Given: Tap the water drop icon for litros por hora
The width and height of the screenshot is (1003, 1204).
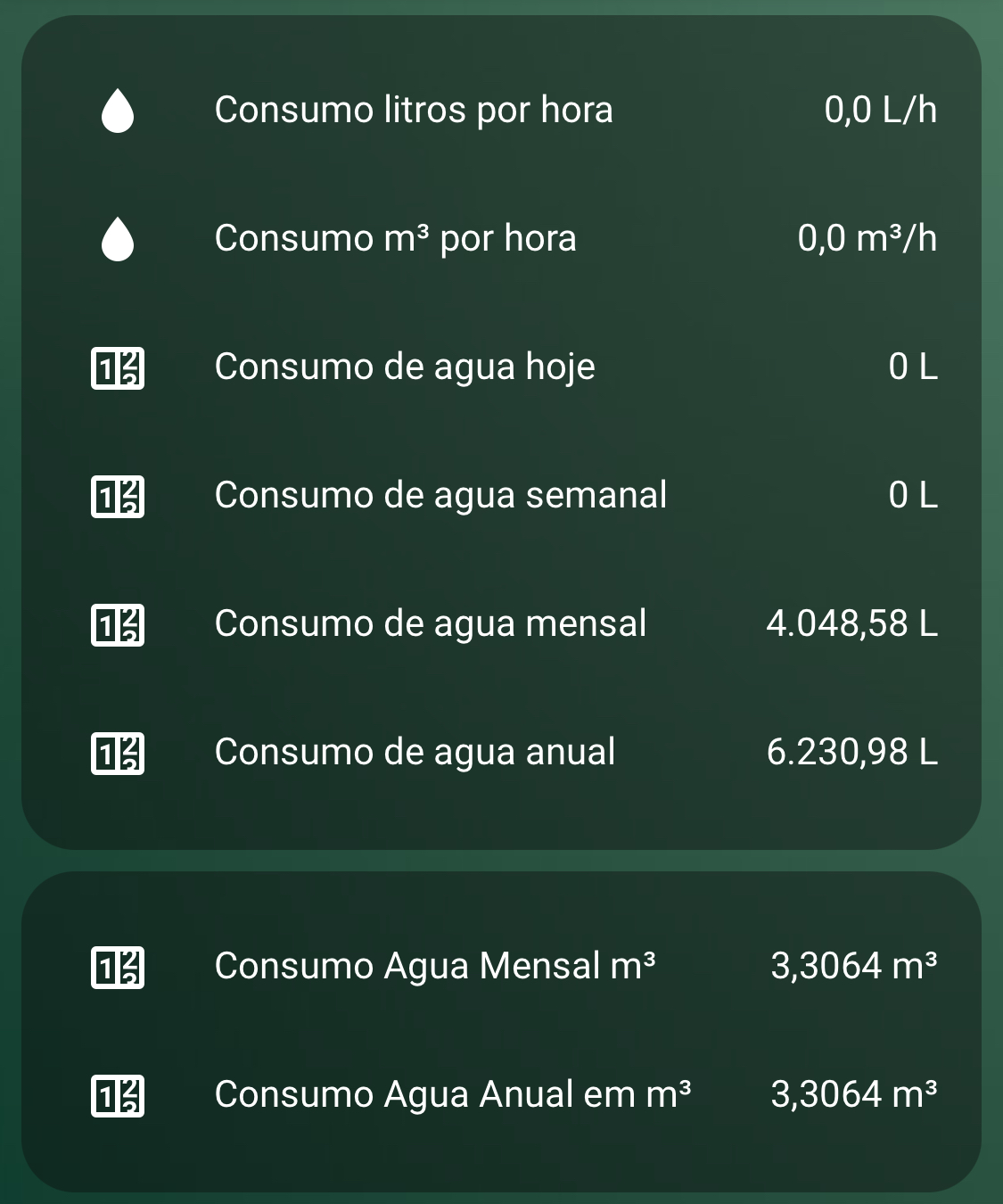Looking at the screenshot, I should (118, 111).
